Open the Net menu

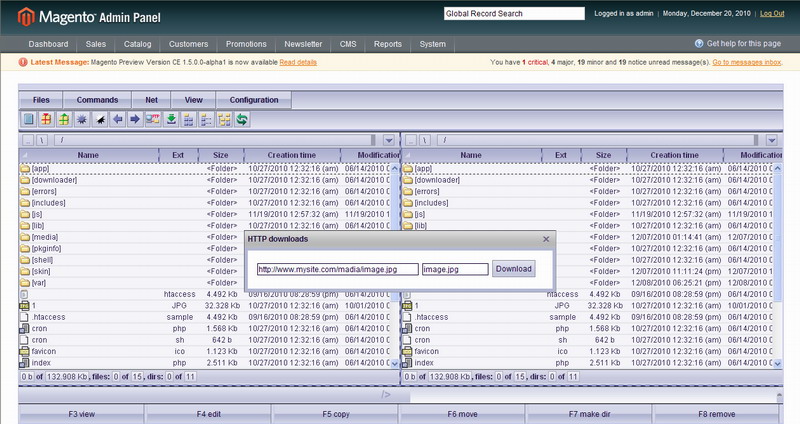coord(152,100)
